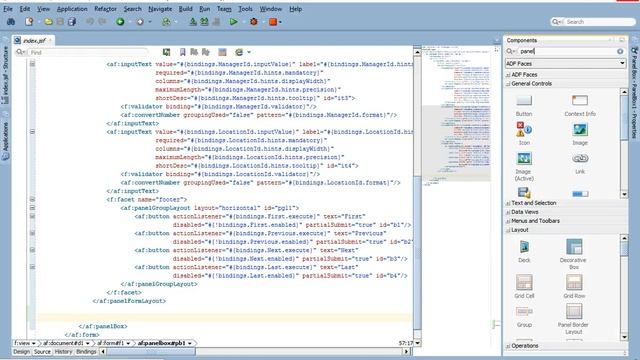640x360 pixels.
Task: Expand the Data Views section
Action: click(508, 212)
